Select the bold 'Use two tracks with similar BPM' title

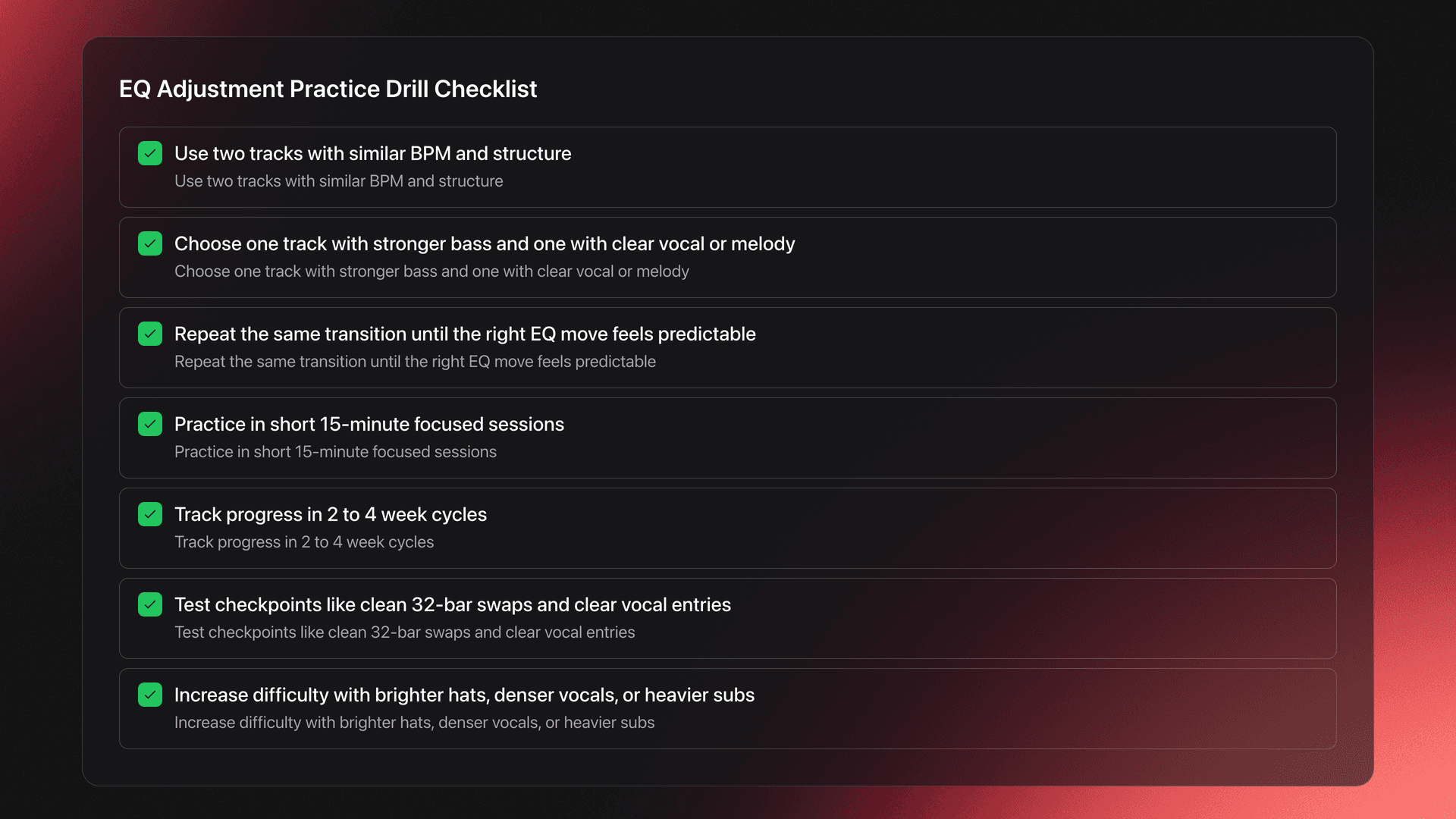(x=372, y=153)
